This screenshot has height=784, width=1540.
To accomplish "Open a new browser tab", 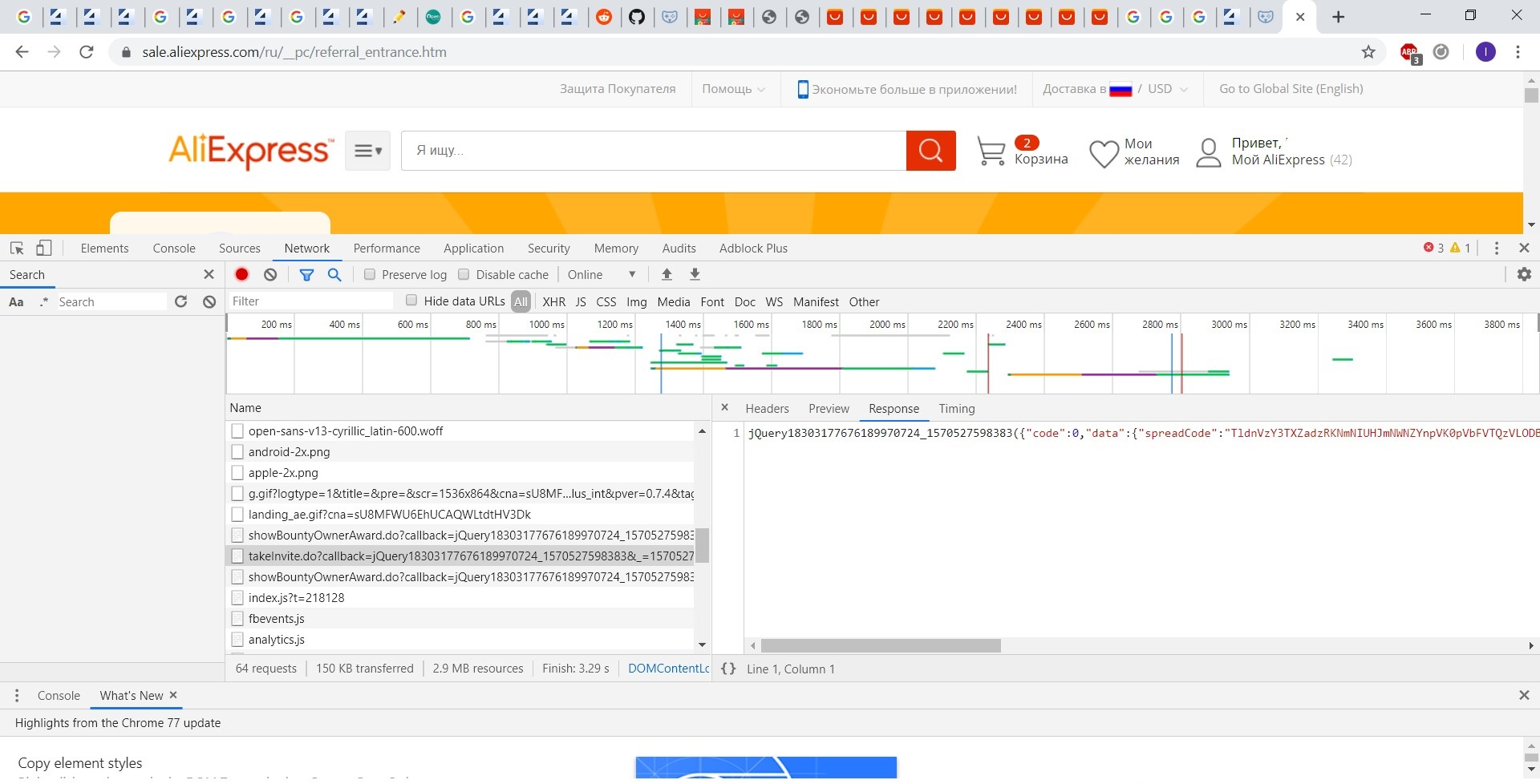I will point(1338,17).
